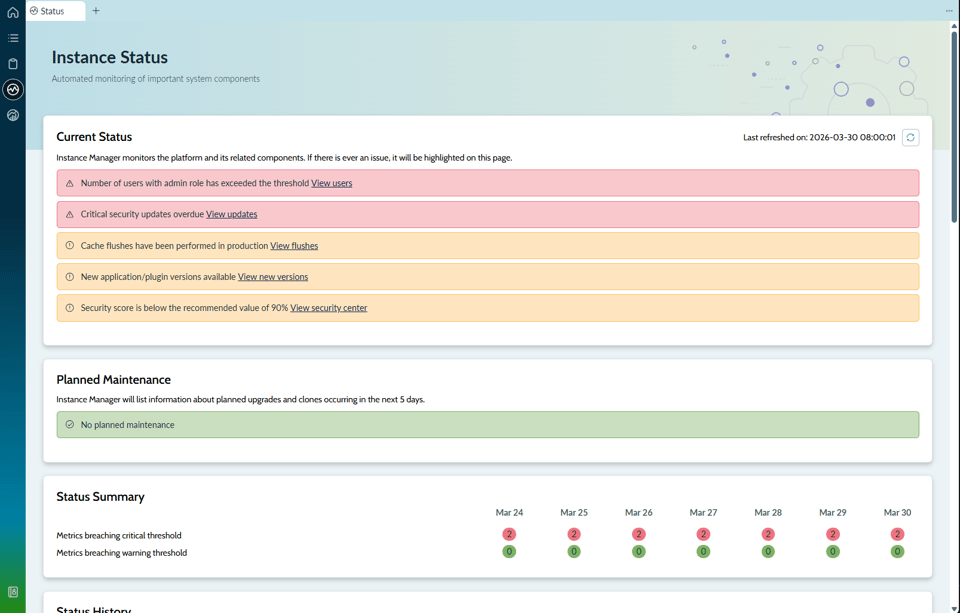960x613 pixels.
Task: Click critical count badge for Mar 24
Action: 509,534
